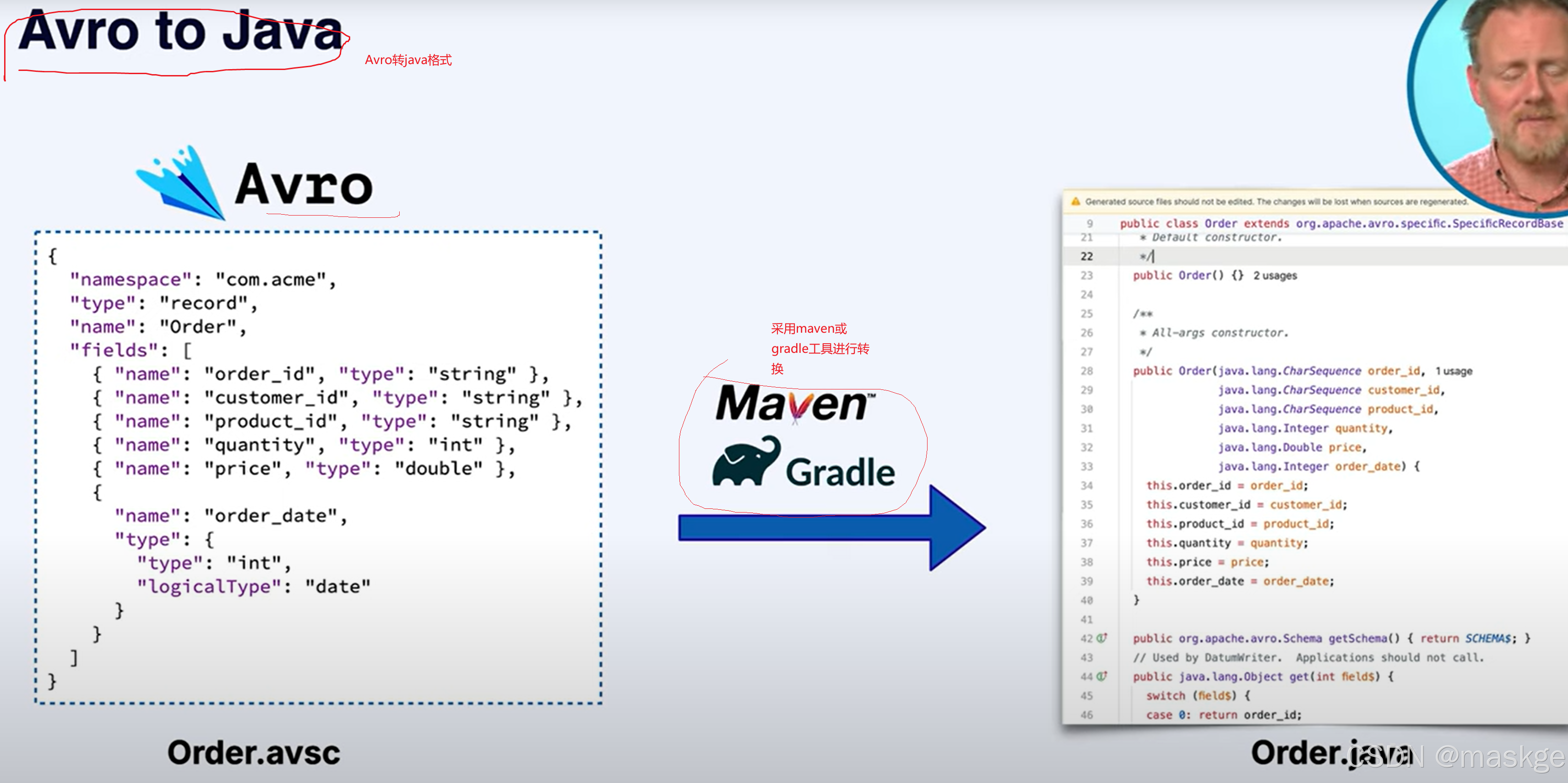Screen dimensions: 1568x783
Task: Click the getSchema() method line returning SCHEMA$
Action: click(x=1332, y=638)
